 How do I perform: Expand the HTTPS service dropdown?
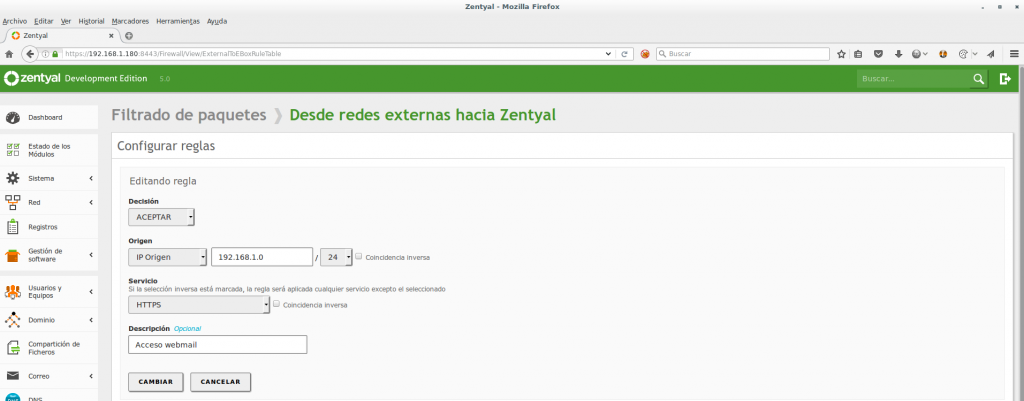199,305
